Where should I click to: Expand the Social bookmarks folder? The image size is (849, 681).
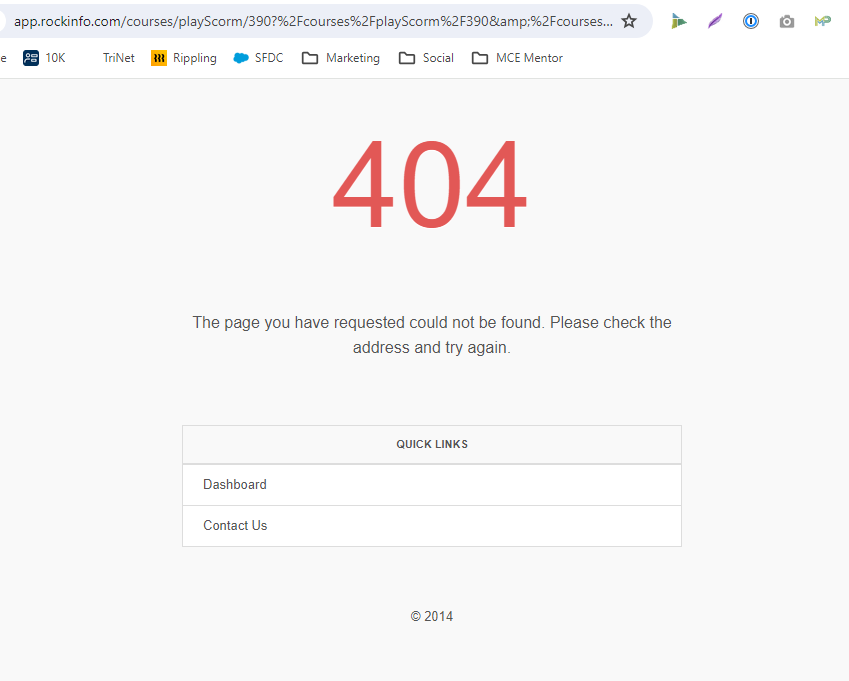tap(426, 58)
